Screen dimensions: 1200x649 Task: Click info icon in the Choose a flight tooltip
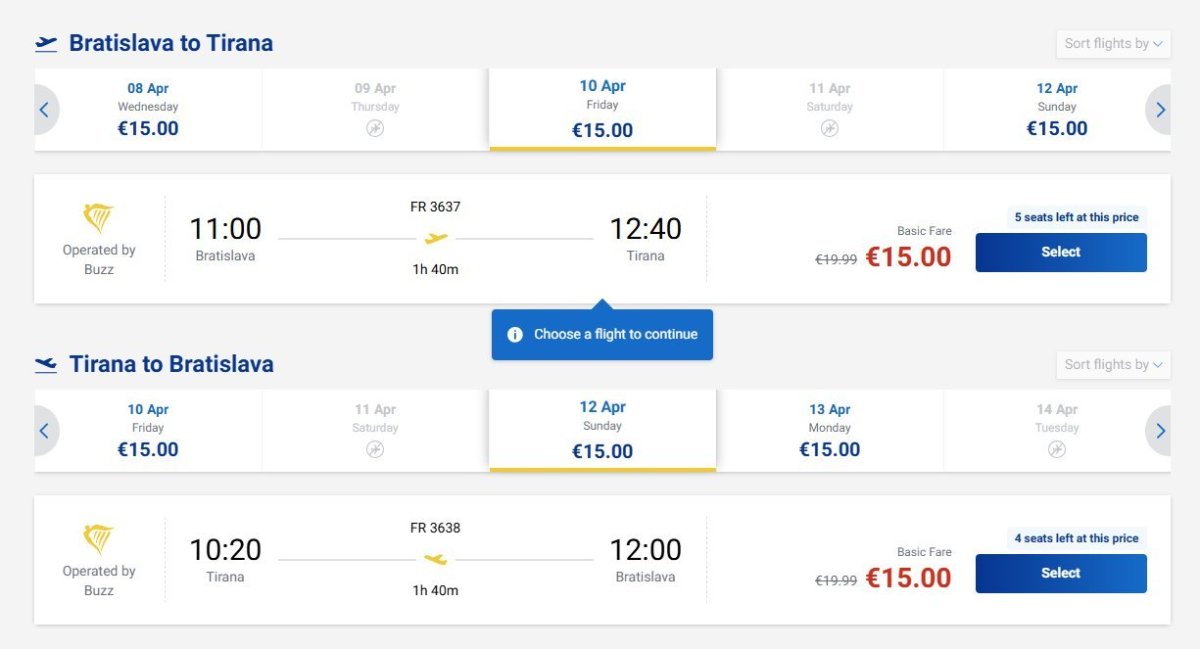(515, 335)
